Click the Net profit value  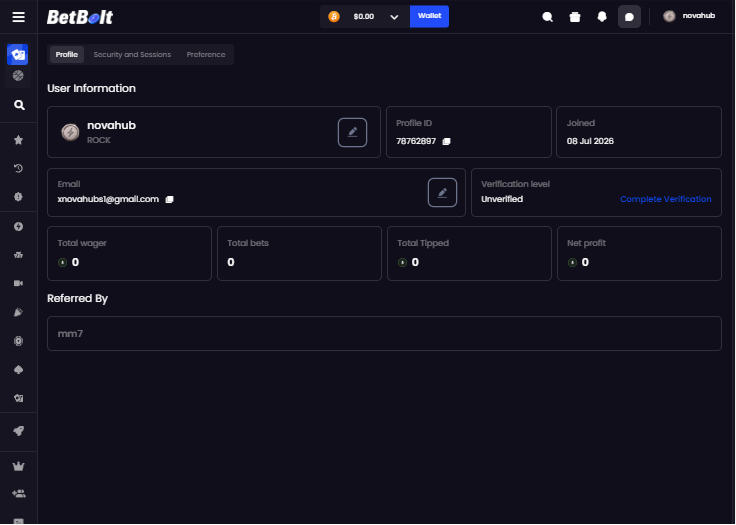(585, 262)
